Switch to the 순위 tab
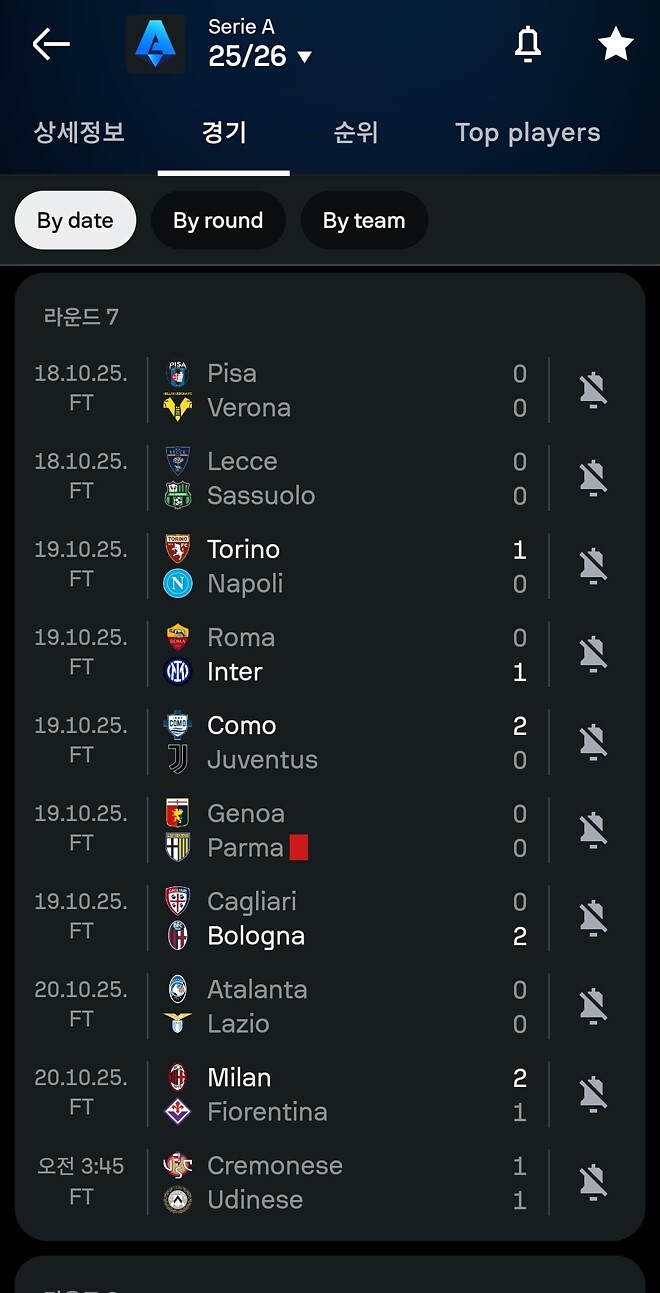 pos(356,133)
